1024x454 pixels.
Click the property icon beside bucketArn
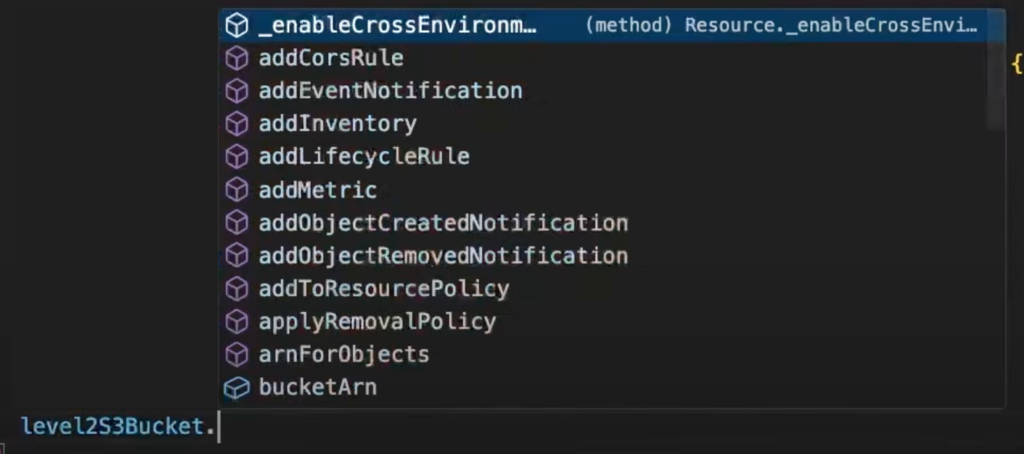click(x=236, y=387)
